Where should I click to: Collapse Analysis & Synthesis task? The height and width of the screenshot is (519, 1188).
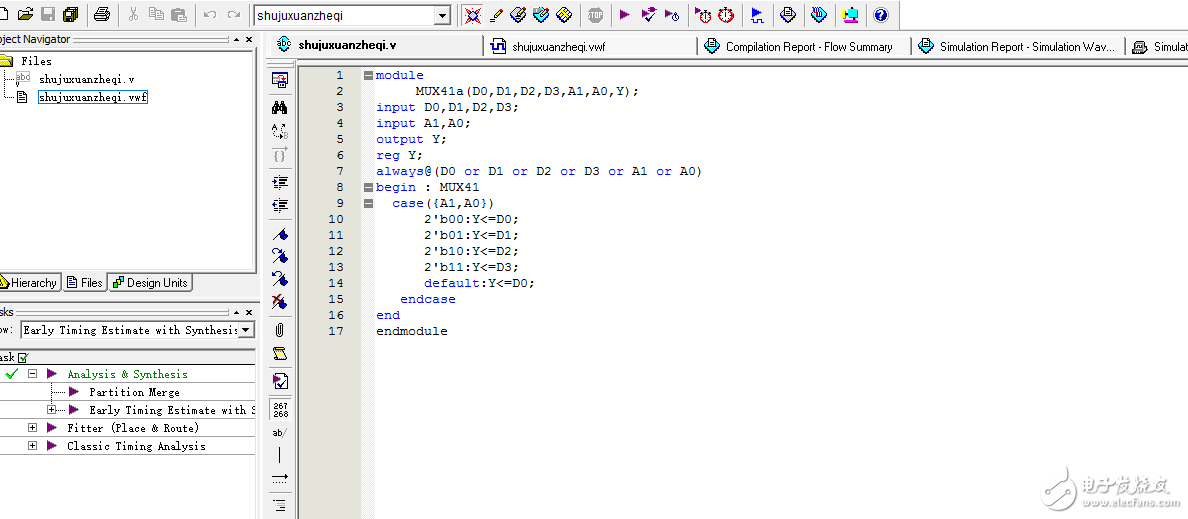[33, 374]
